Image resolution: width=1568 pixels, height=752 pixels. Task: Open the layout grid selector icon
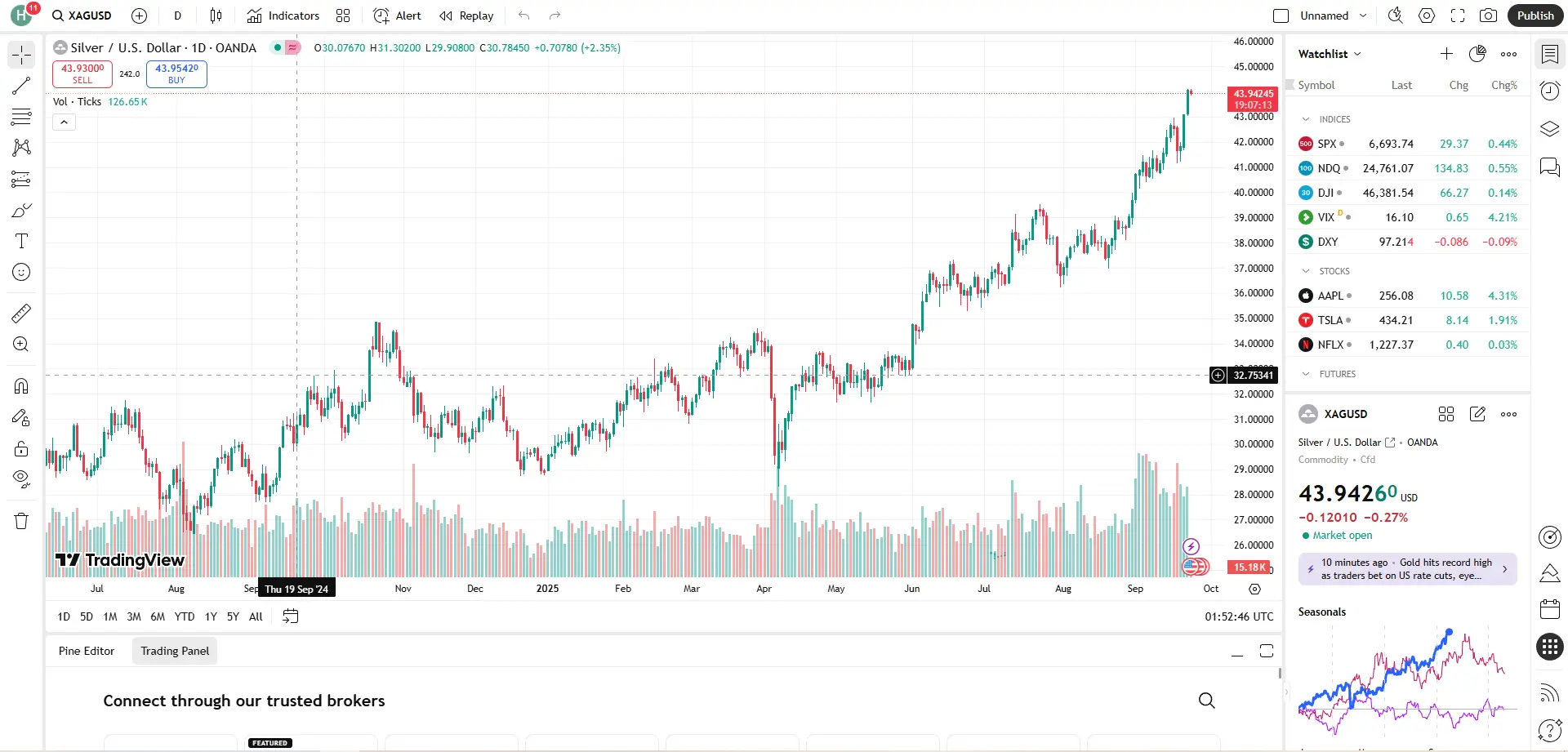(343, 16)
